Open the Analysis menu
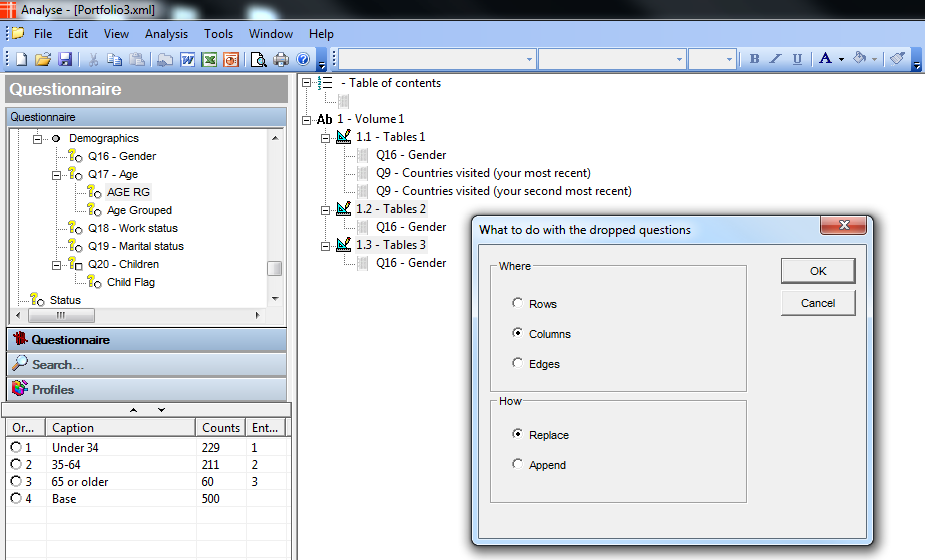Image resolution: width=925 pixels, height=560 pixels. click(166, 34)
